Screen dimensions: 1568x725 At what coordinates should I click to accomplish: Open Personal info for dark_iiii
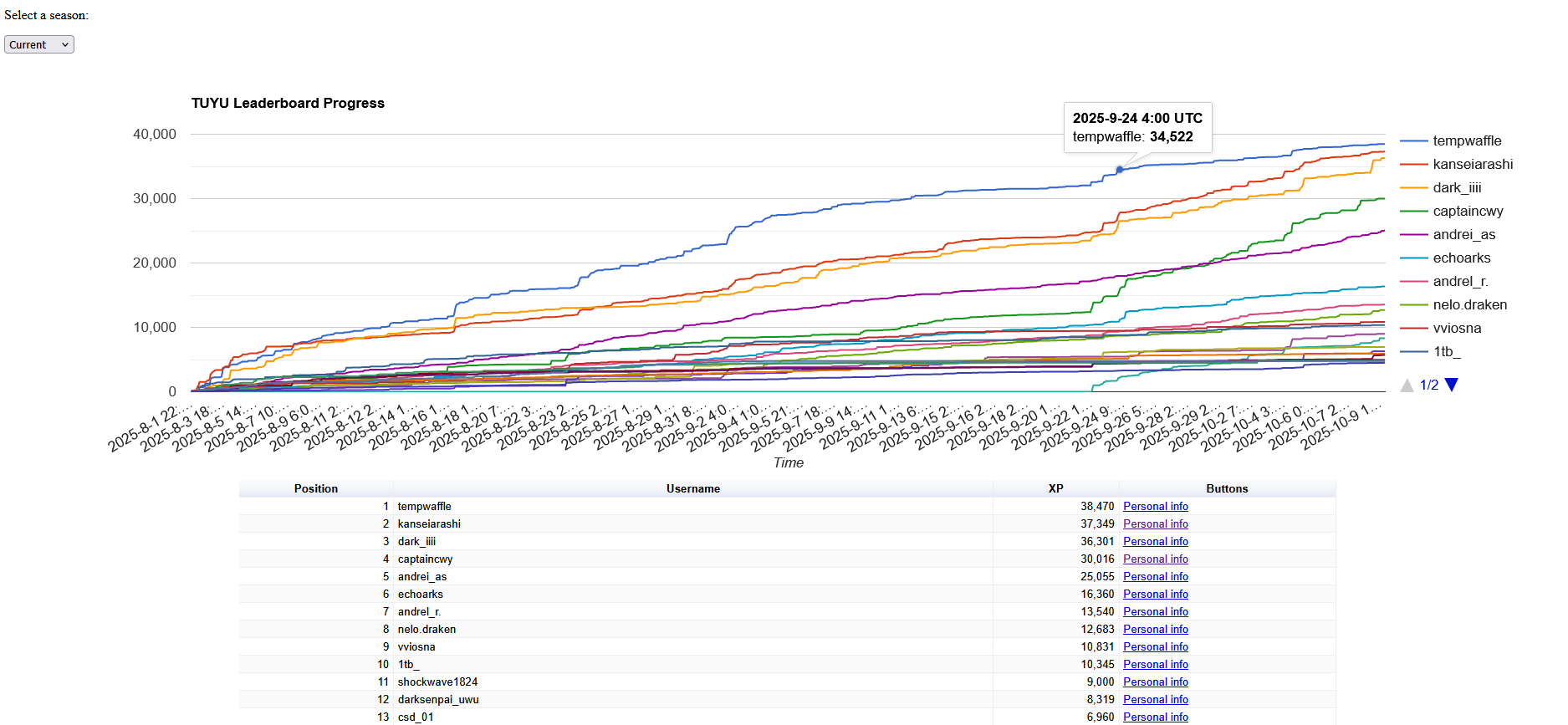(x=1156, y=541)
